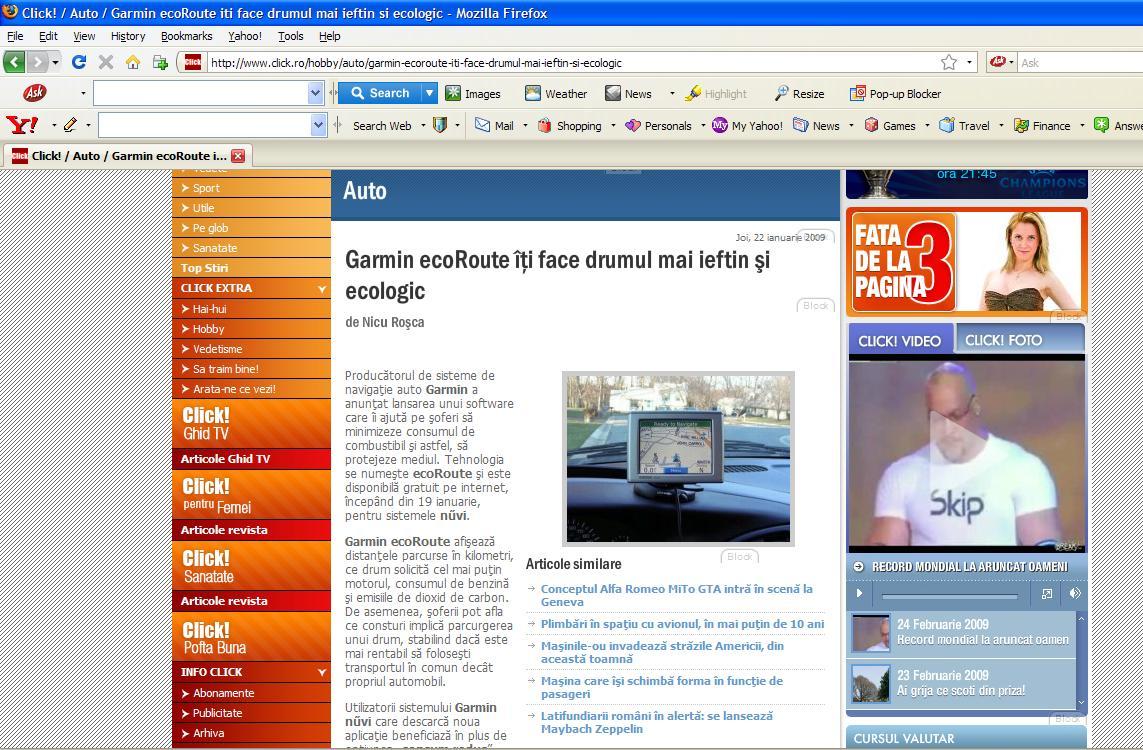The height and width of the screenshot is (750, 1143).
Task: Click the Yahoo toolbar shield icon
Action: 440,125
